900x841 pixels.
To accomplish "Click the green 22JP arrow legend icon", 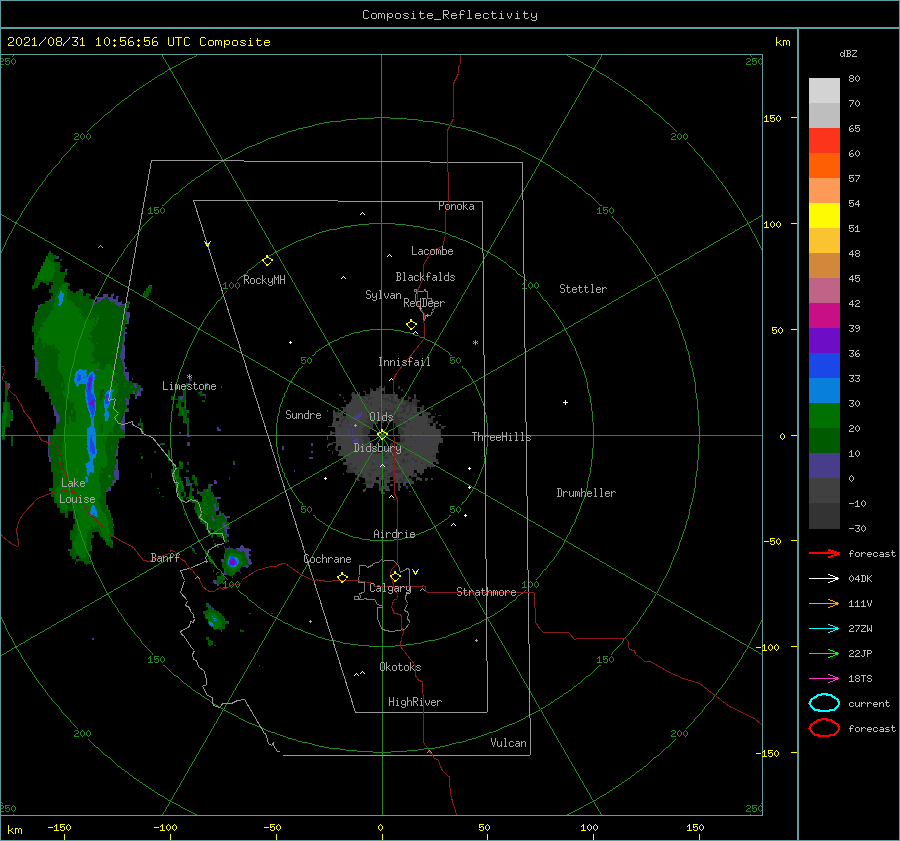I will tap(824, 653).
